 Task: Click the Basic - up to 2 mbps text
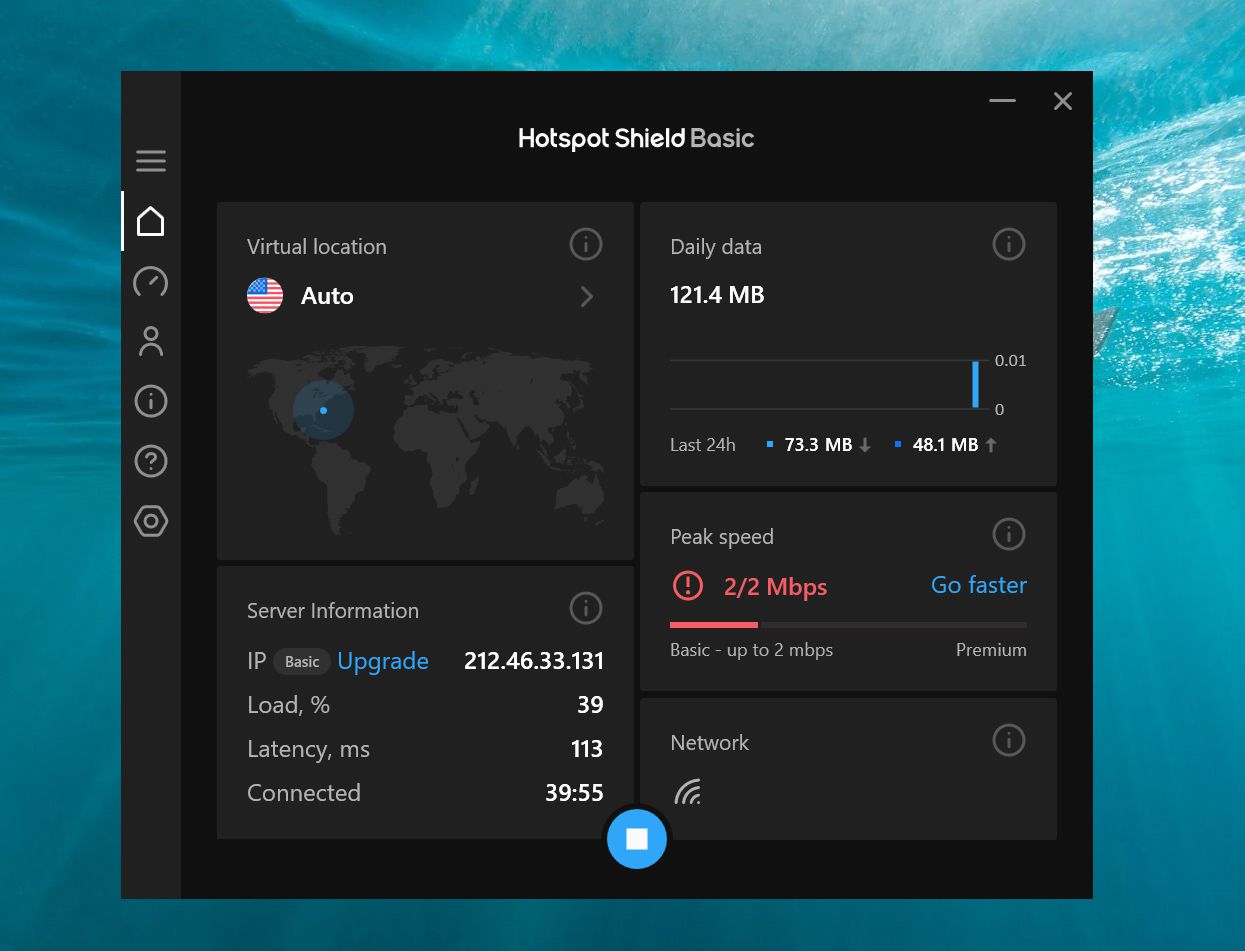(751, 650)
